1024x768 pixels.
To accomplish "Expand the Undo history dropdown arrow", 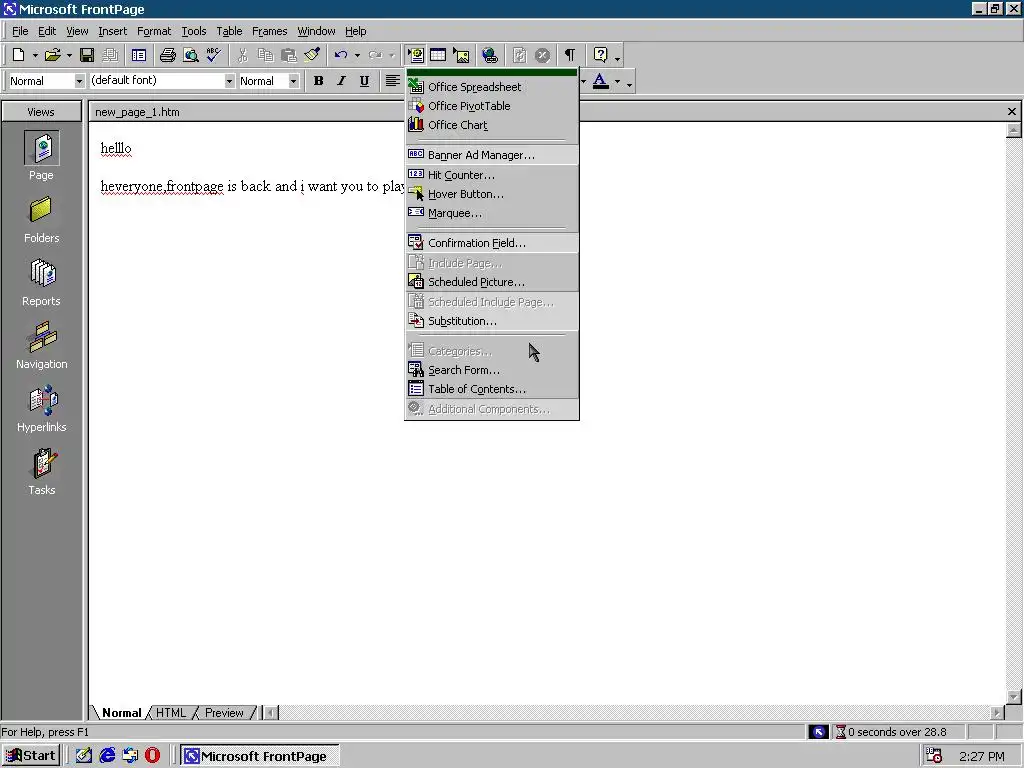I will click(x=357, y=56).
